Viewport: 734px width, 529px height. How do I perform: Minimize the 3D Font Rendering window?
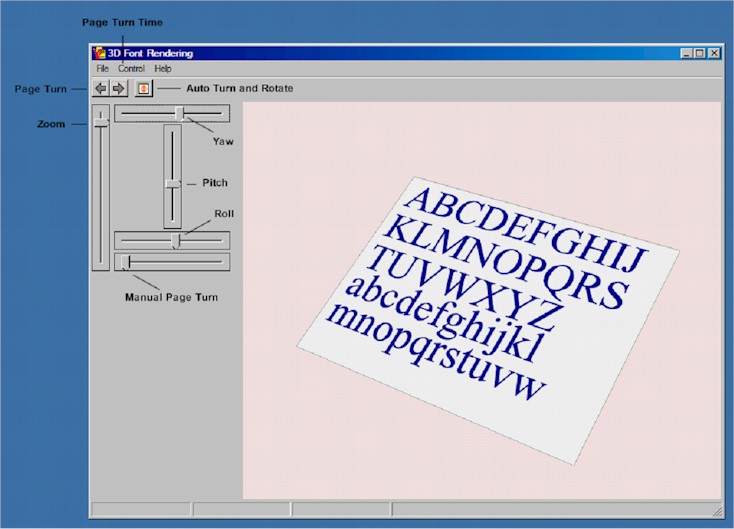point(686,53)
